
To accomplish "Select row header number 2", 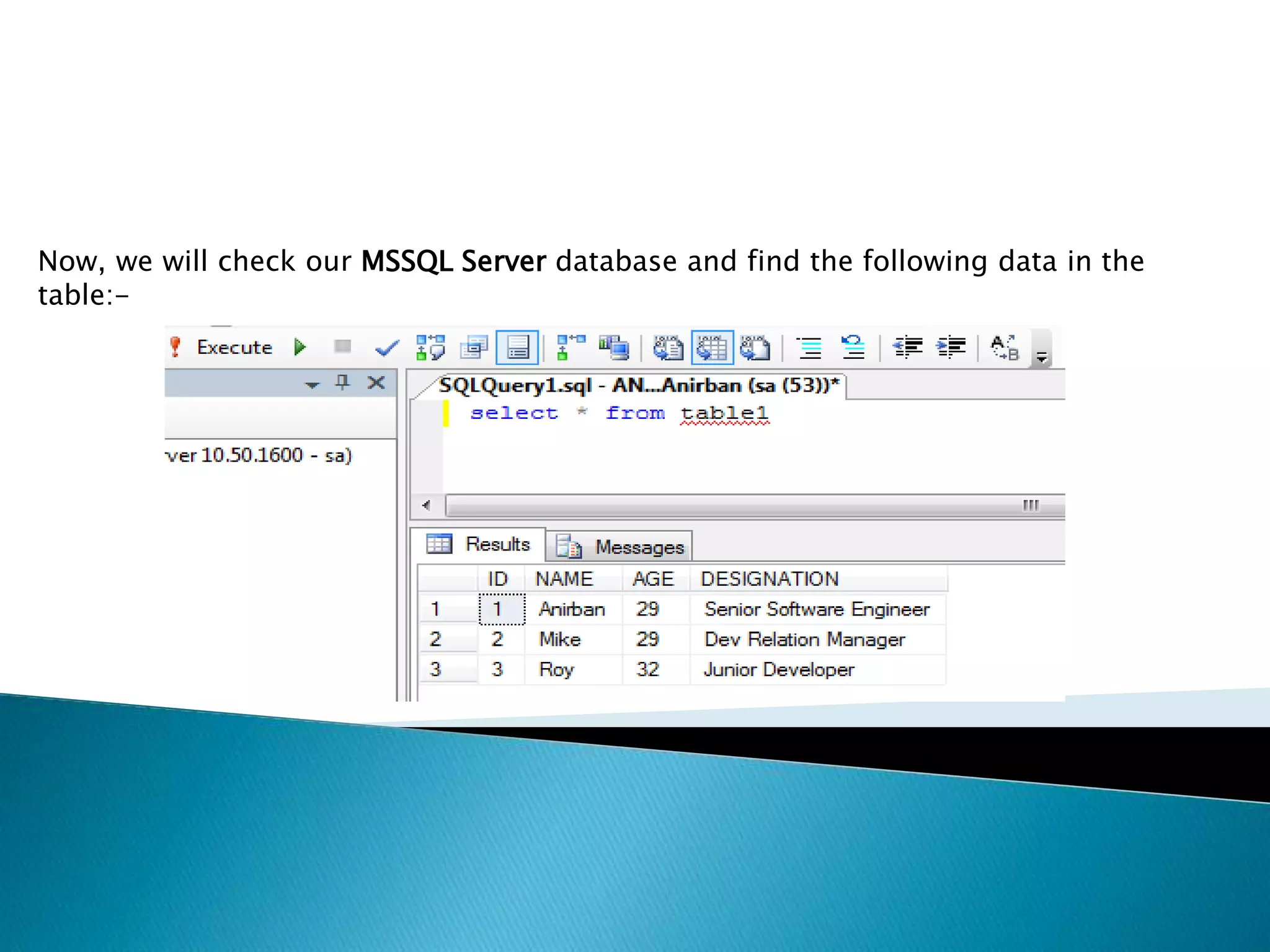I will click(x=448, y=639).
